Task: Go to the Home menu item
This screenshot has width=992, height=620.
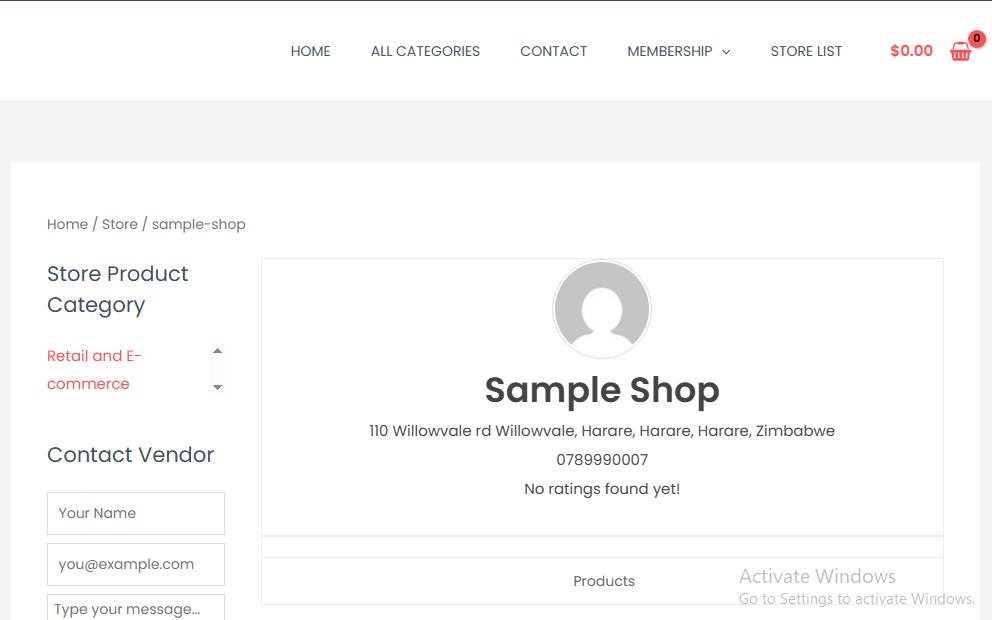Action: coord(310,51)
